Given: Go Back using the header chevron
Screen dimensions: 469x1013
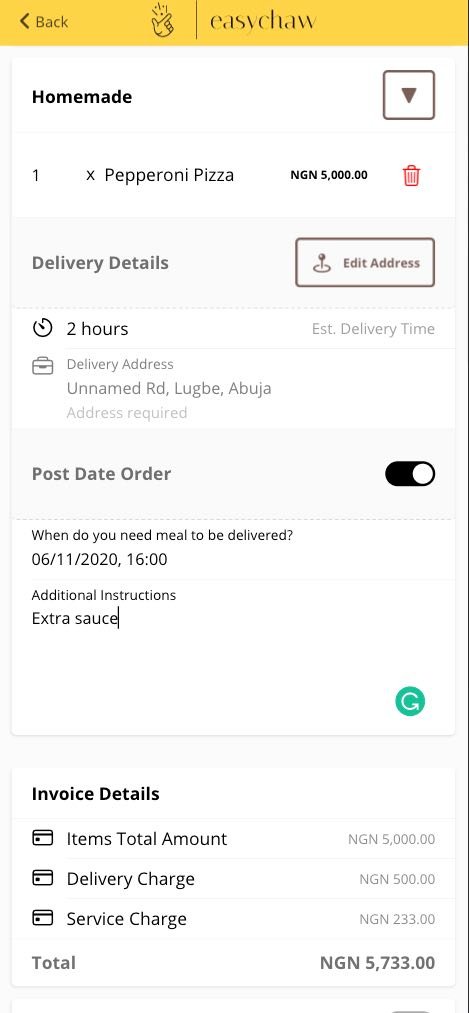Looking at the screenshot, I should pos(43,21).
